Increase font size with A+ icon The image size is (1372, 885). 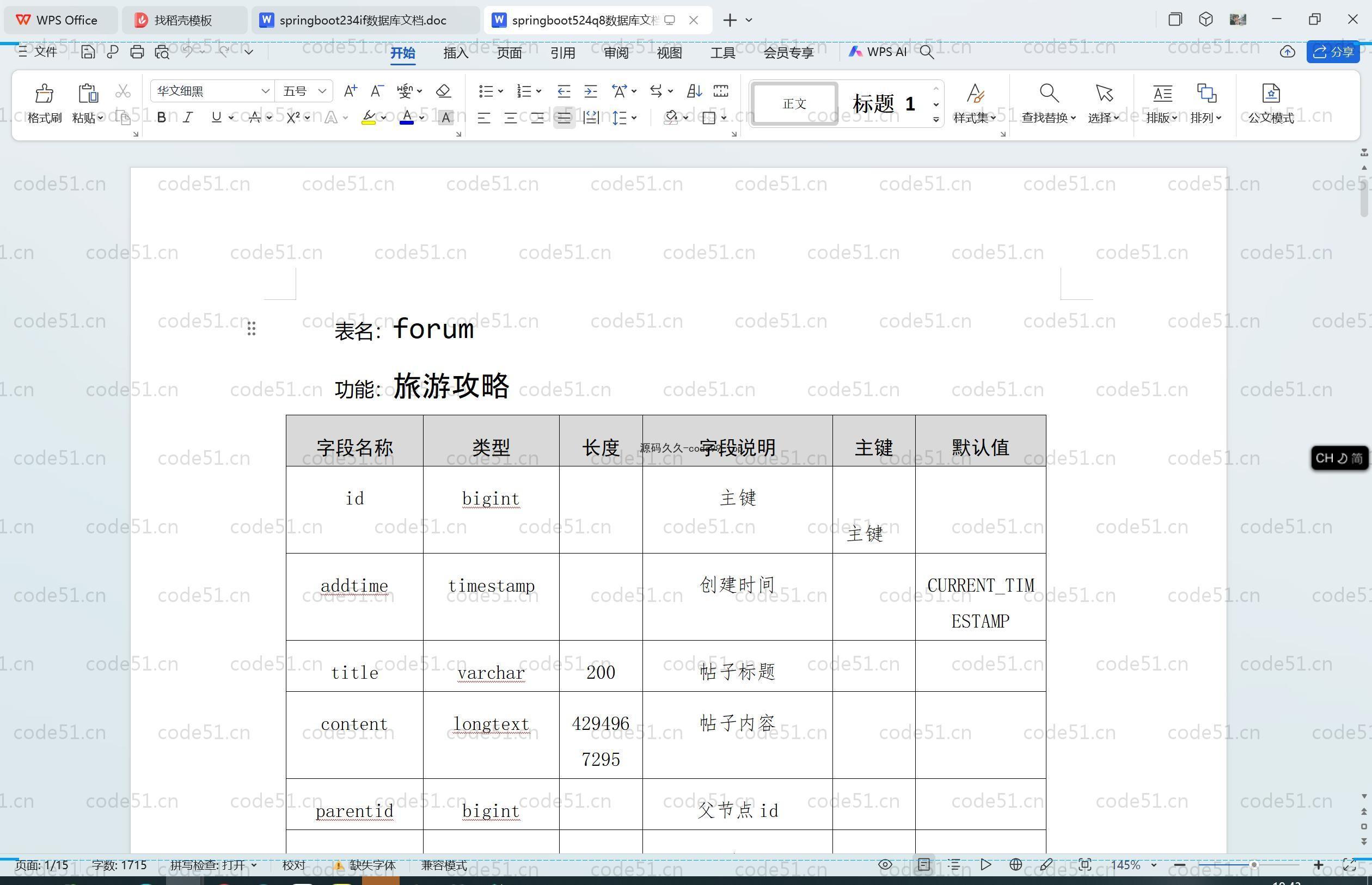350,91
